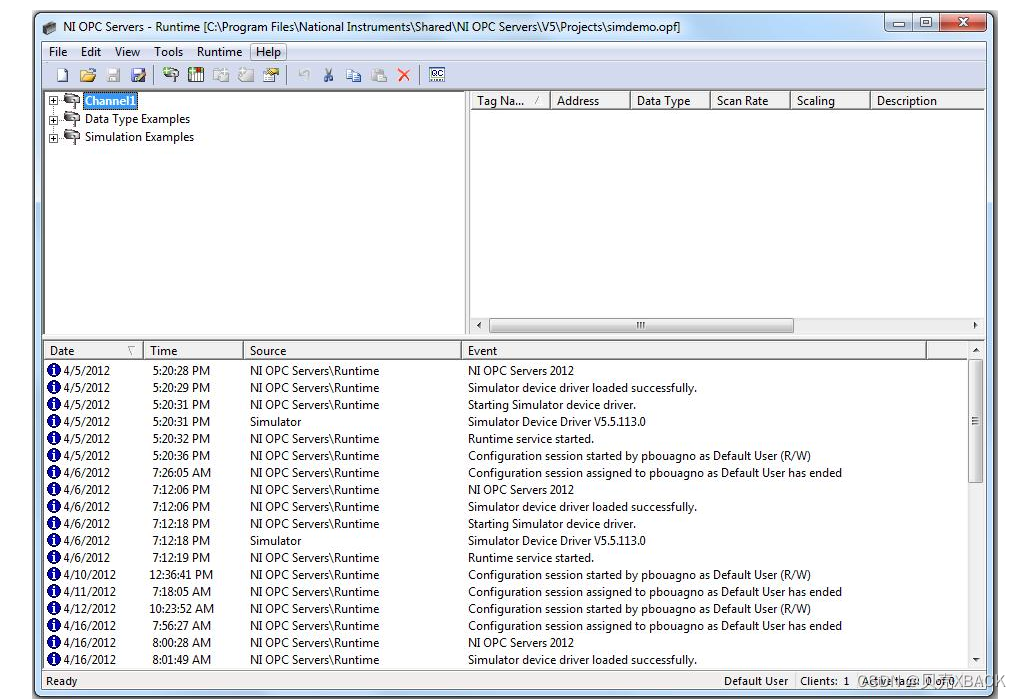Click the Undo arrow icon
Viewport: 1021px width, 699px height.
(304, 75)
